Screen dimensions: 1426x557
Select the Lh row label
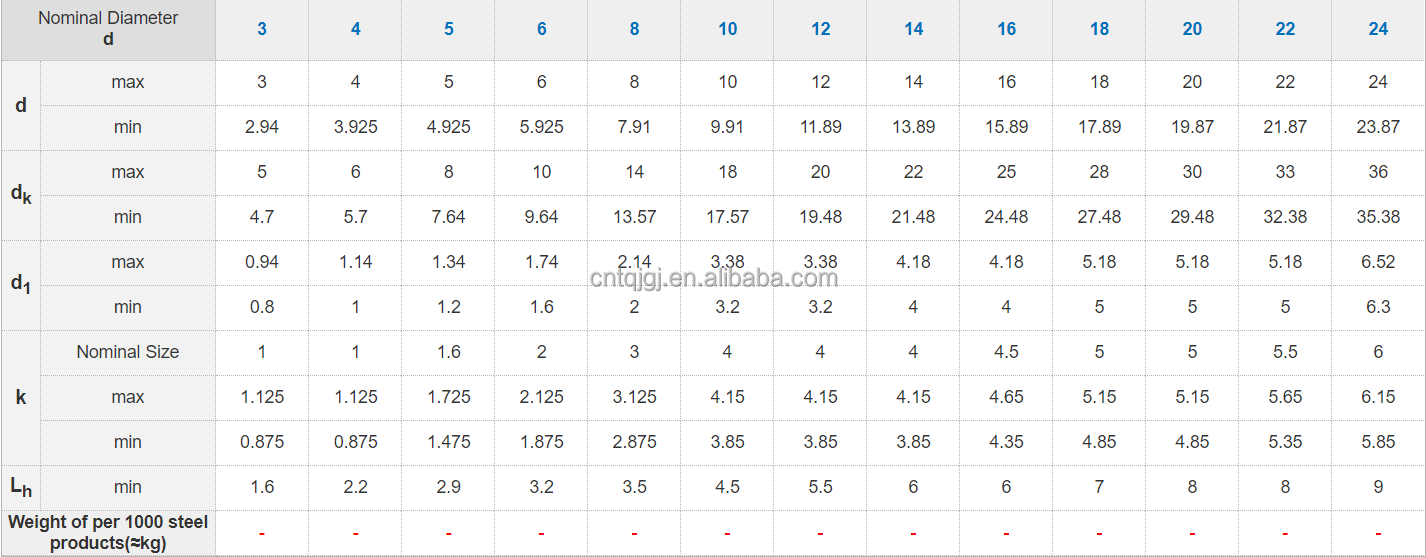coord(21,487)
